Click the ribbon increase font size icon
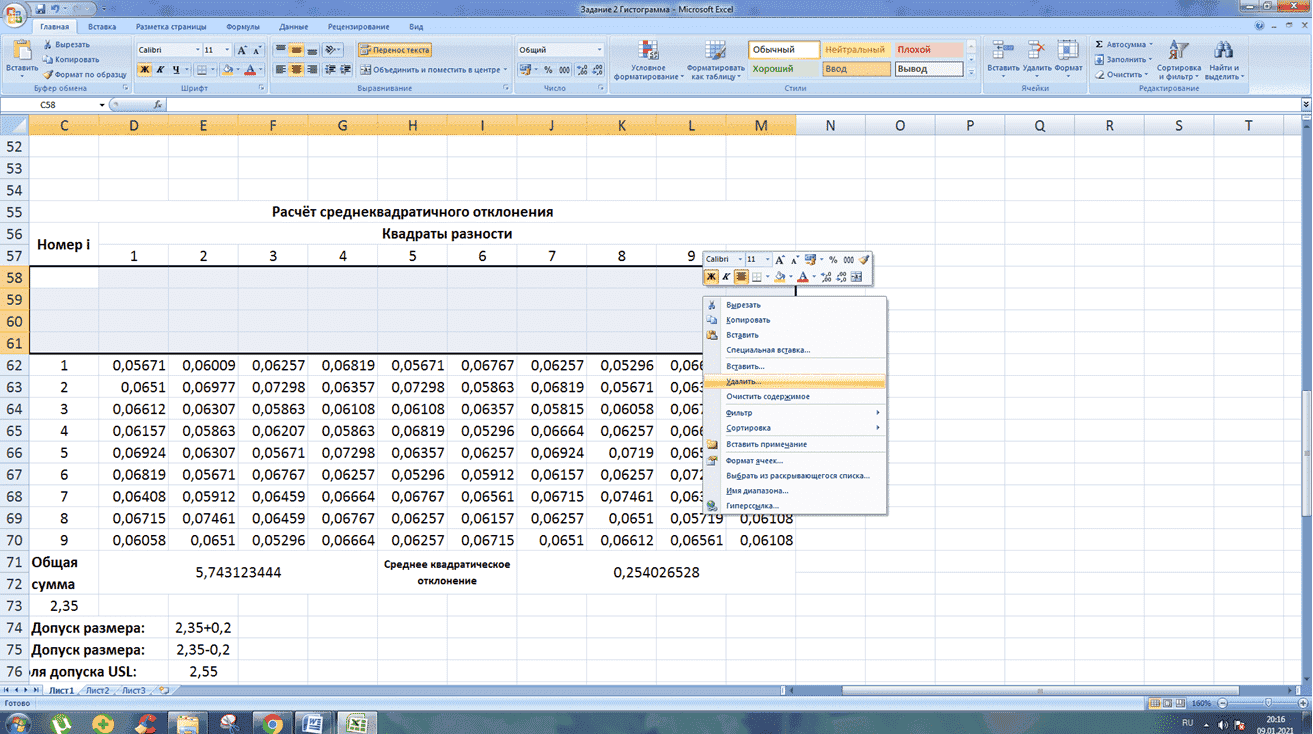 [242, 50]
